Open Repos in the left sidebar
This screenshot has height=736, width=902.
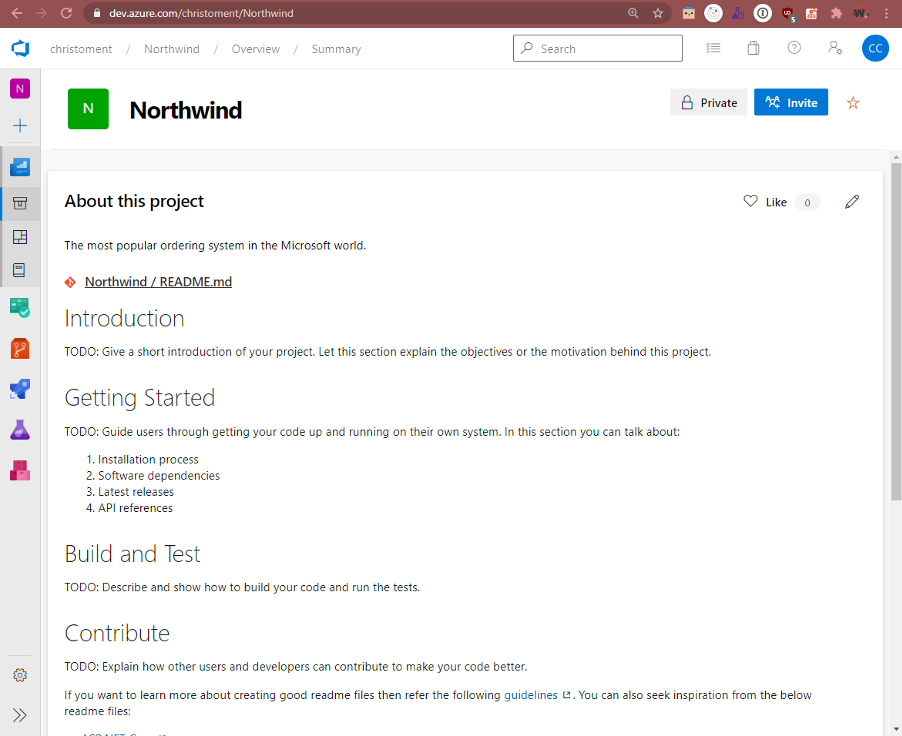[20, 348]
